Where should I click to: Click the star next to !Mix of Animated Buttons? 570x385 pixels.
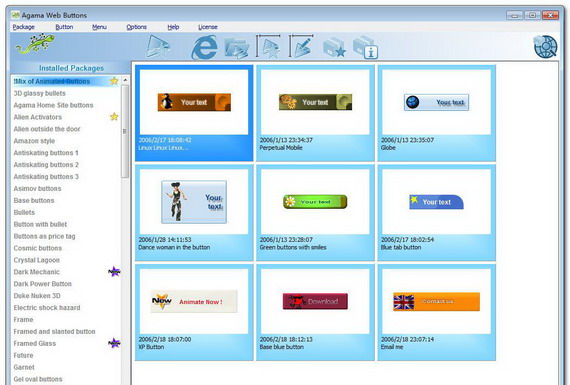click(x=114, y=81)
